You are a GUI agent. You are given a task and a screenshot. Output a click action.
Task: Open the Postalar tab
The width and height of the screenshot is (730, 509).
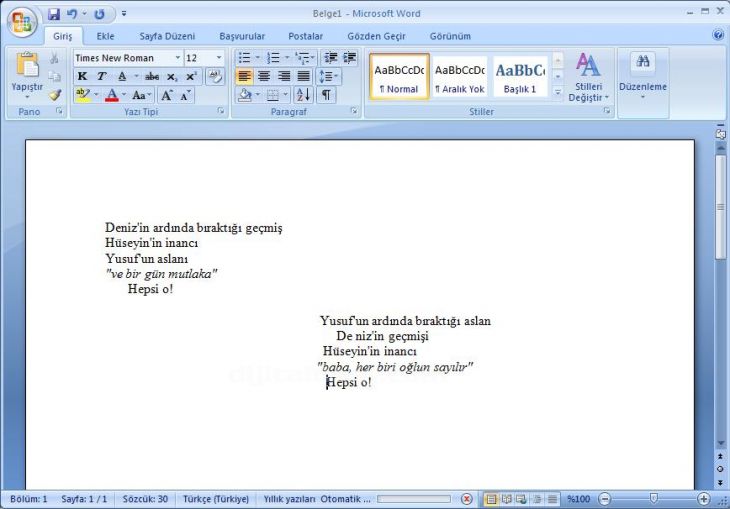(x=305, y=36)
